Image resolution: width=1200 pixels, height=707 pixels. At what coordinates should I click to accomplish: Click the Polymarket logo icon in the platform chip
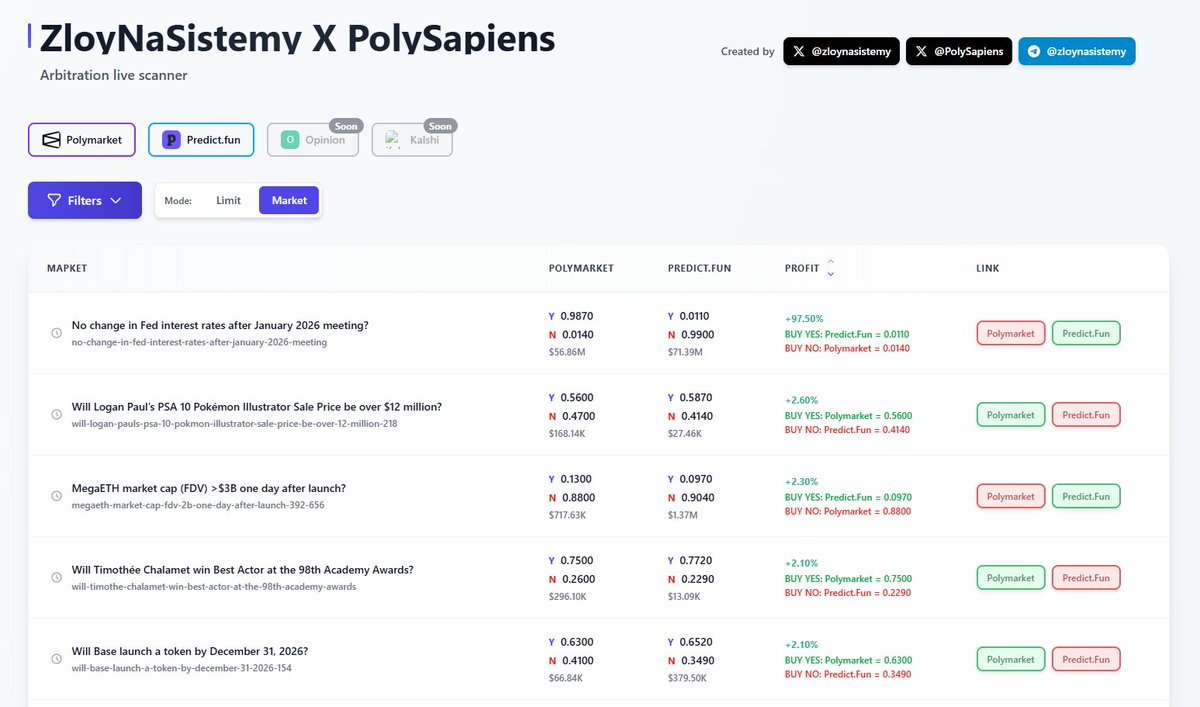click(51, 140)
